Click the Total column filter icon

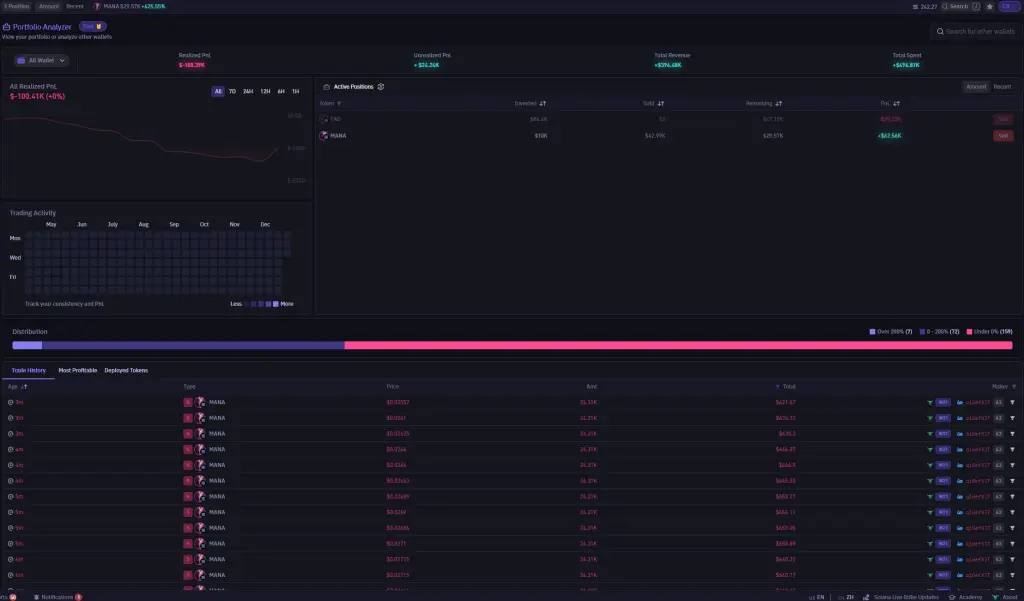pyautogui.click(x=778, y=385)
